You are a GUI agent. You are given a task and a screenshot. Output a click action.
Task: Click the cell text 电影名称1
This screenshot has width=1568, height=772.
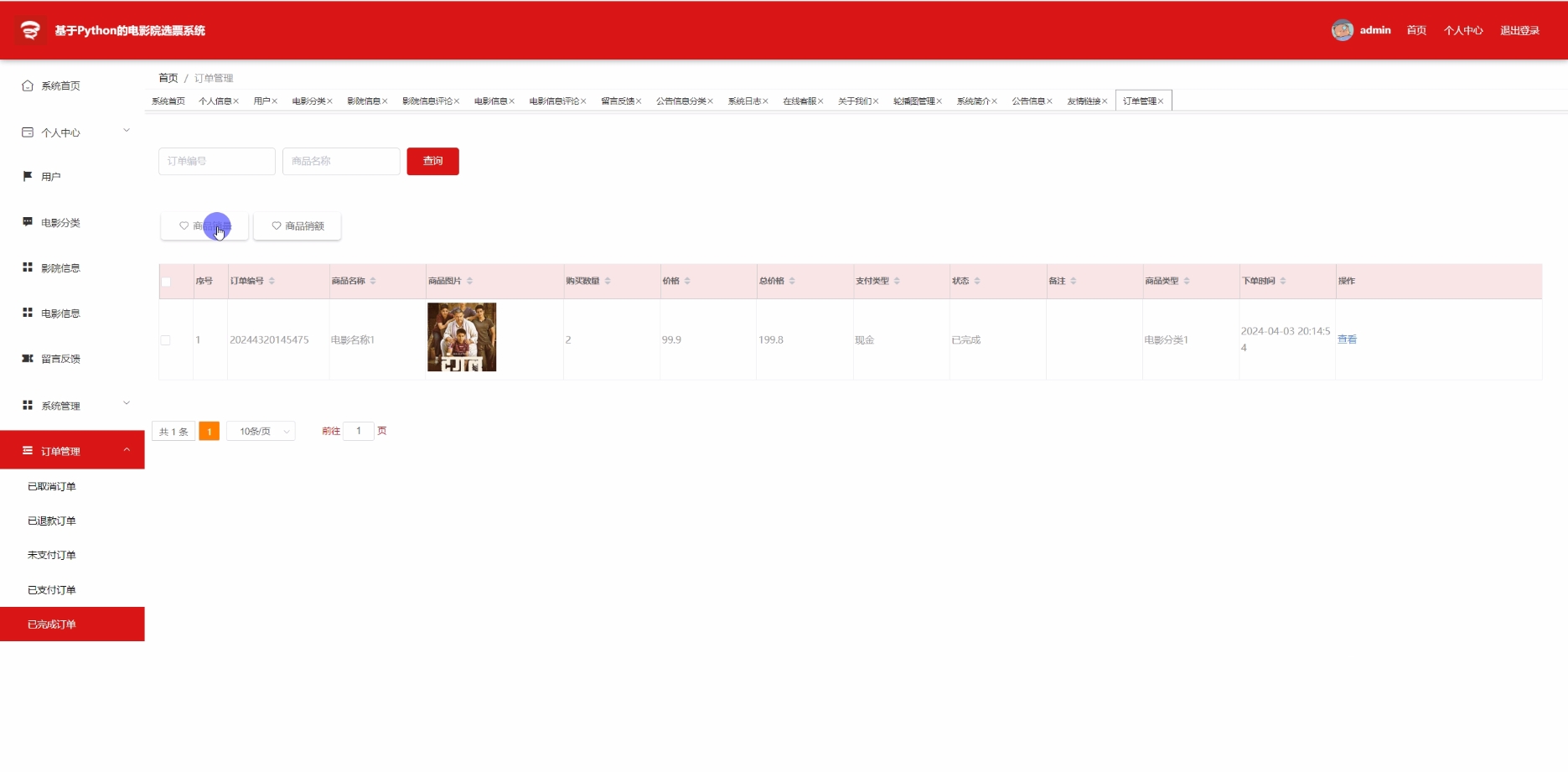pos(353,340)
